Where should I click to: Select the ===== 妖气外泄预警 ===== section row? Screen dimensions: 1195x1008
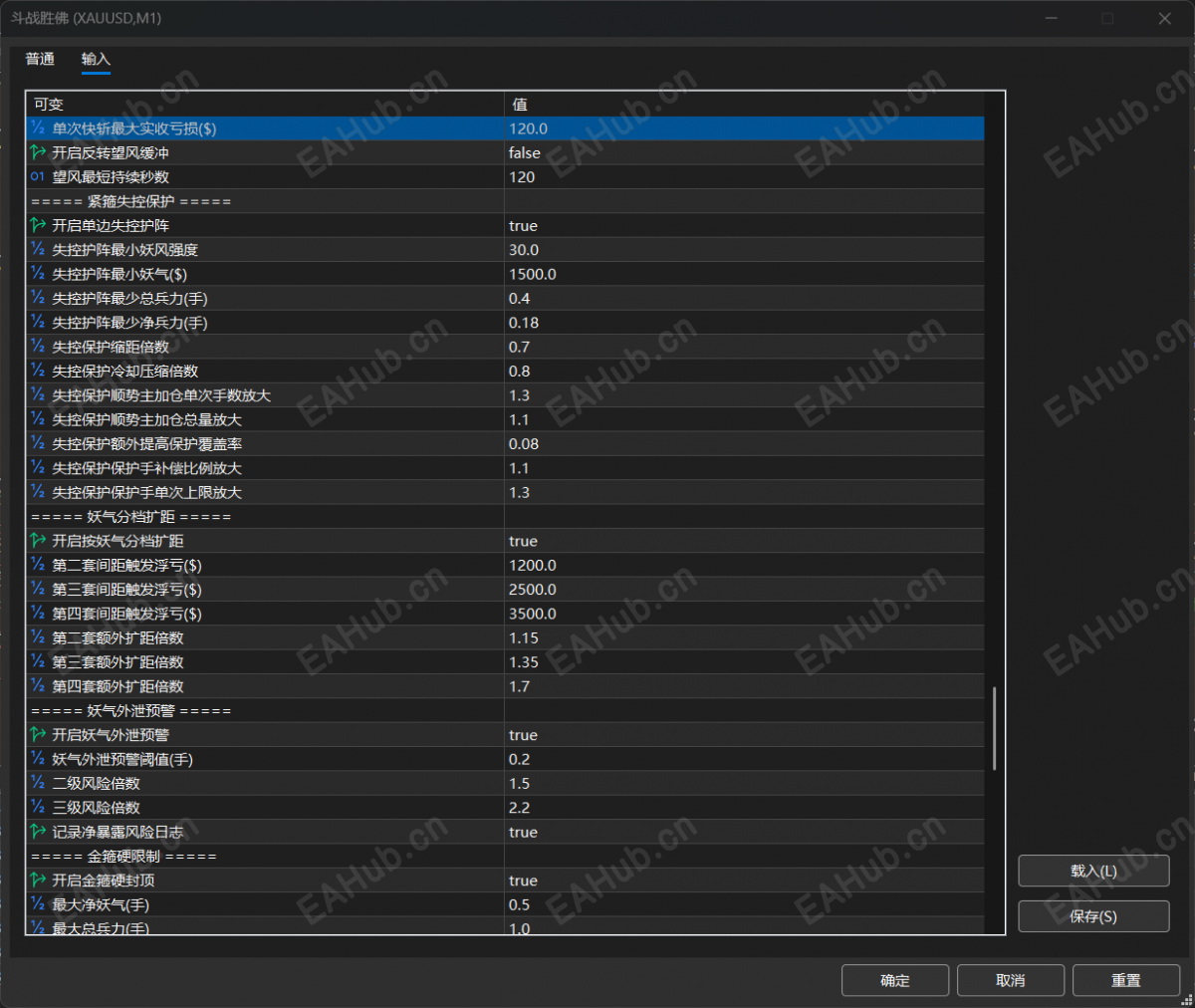pos(505,710)
